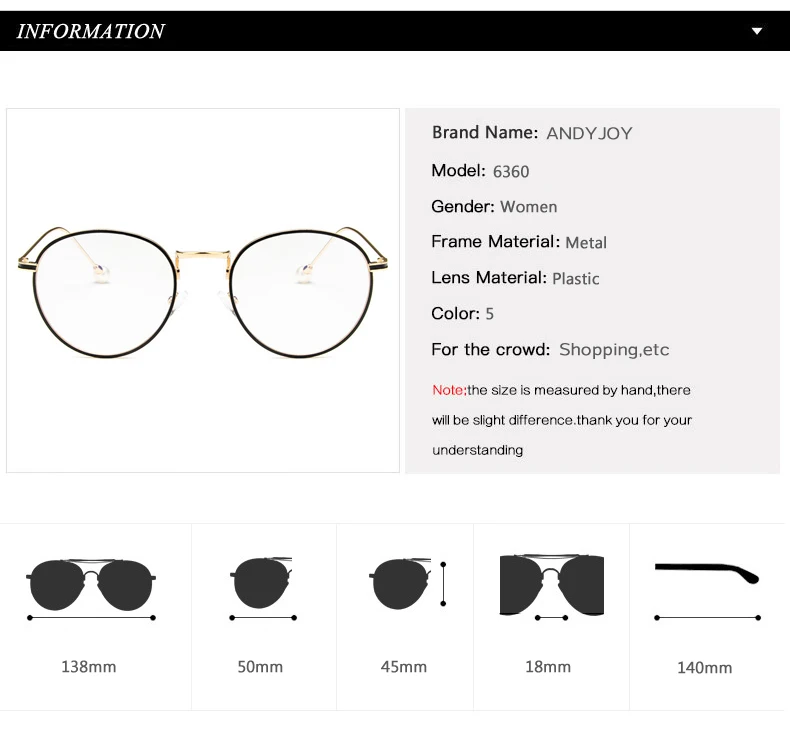Click the 140mm temple length label
790x739 pixels.
[704, 667]
